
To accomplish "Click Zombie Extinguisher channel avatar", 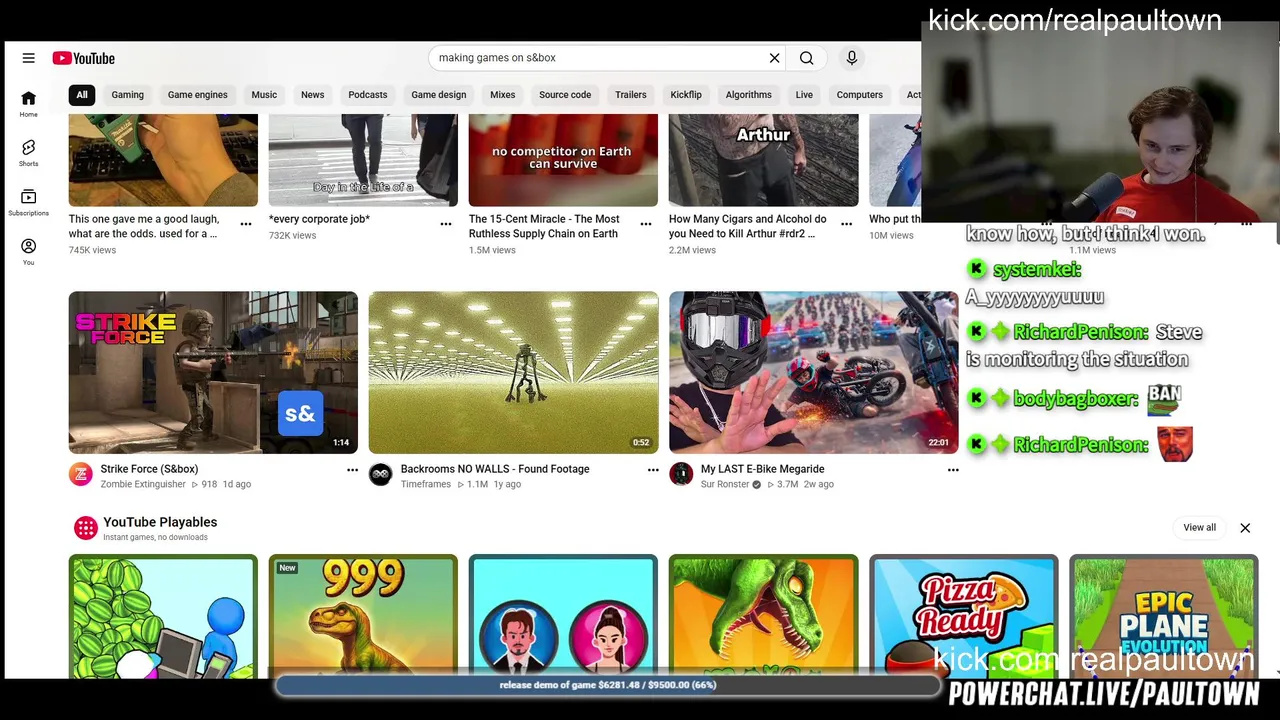I will (80, 475).
